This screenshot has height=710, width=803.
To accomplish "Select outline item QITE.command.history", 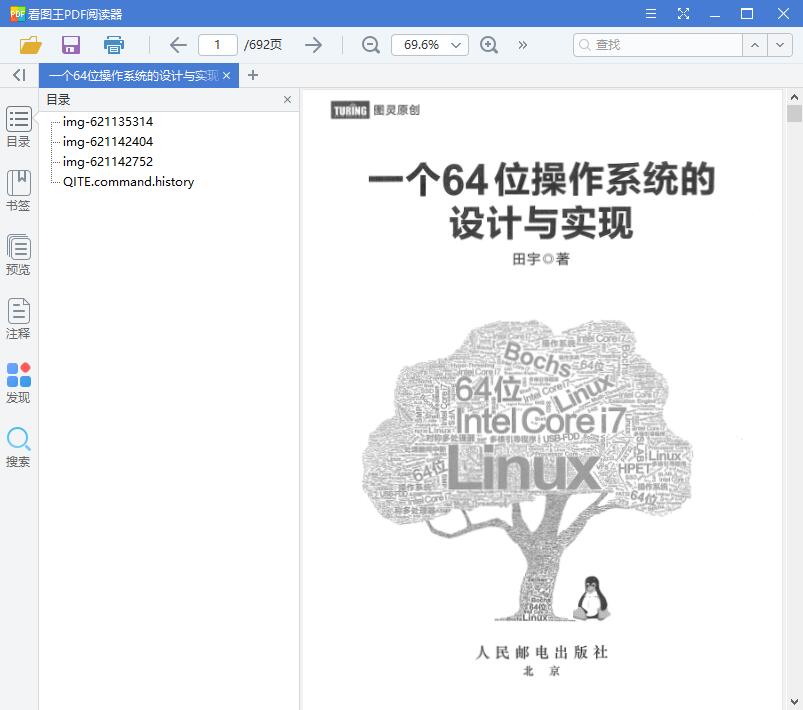I will click(129, 182).
